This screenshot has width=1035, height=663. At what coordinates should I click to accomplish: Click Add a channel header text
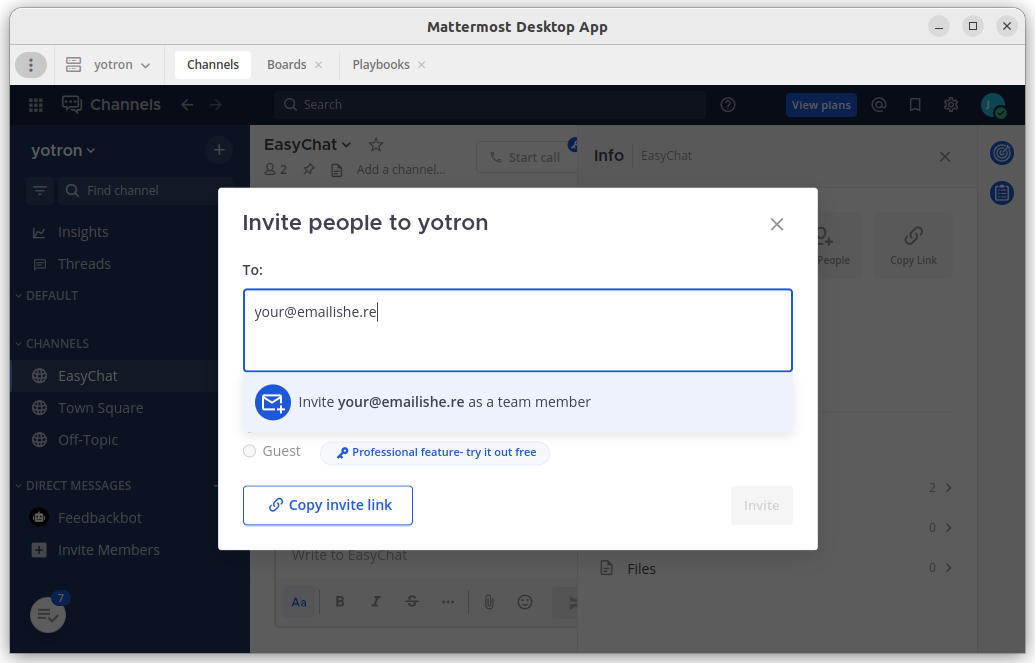click(x=401, y=170)
